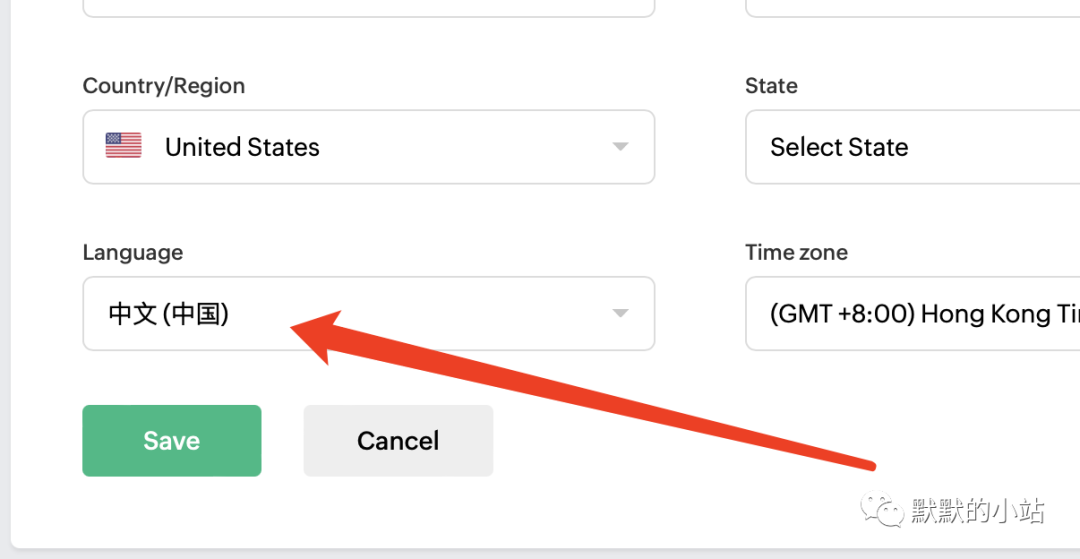The image size is (1080, 559).
Task: Save the profile changes
Action: (x=172, y=441)
